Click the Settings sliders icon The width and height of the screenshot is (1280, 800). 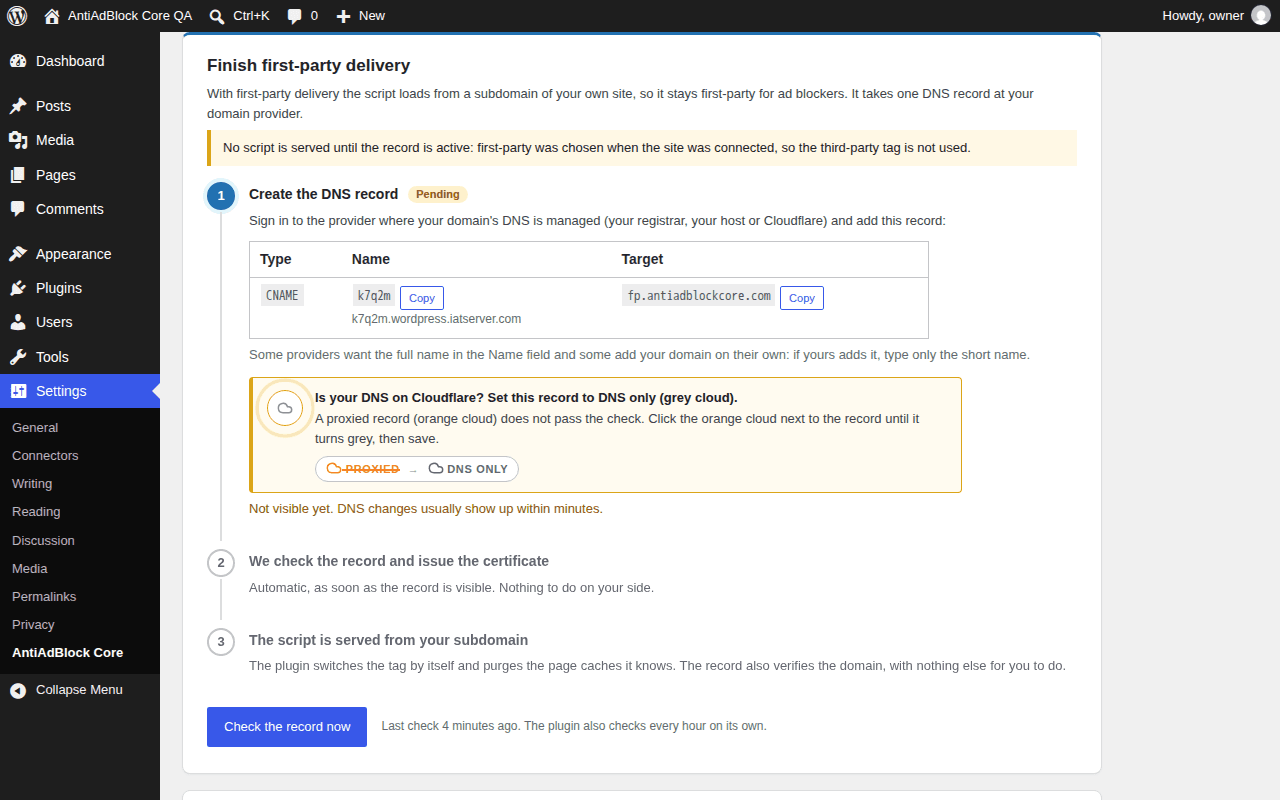(x=18, y=391)
